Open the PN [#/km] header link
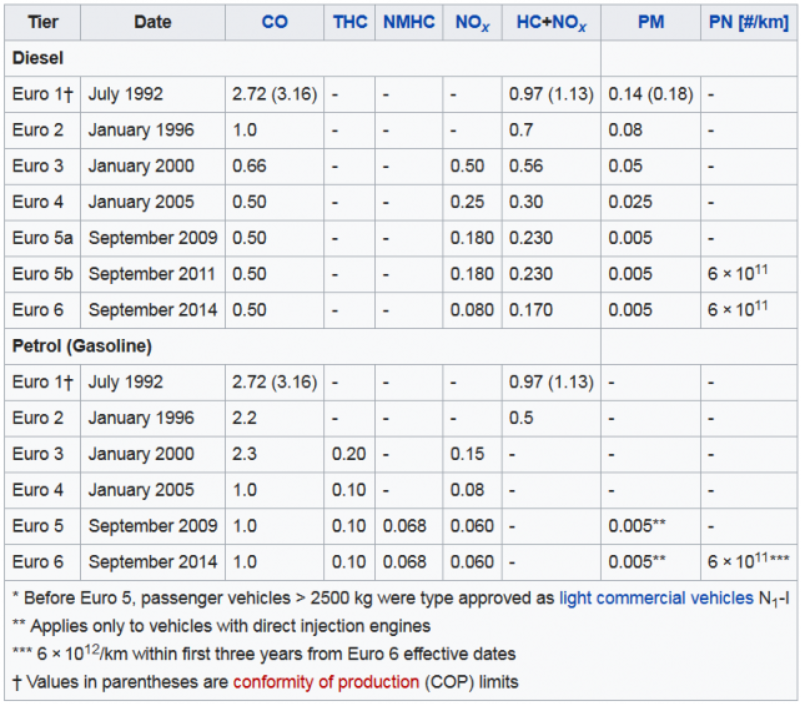This screenshot has height=704, width=801. click(x=748, y=22)
